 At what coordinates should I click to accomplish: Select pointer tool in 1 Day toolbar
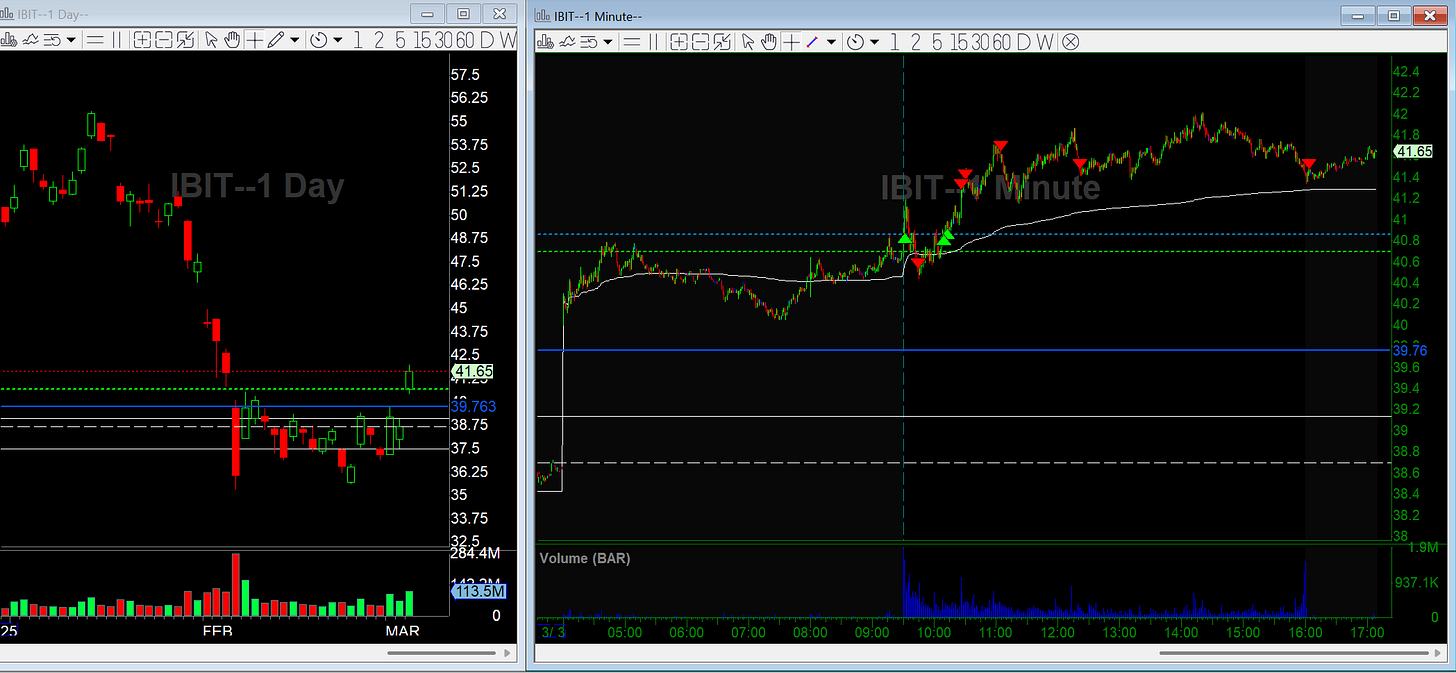point(211,40)
